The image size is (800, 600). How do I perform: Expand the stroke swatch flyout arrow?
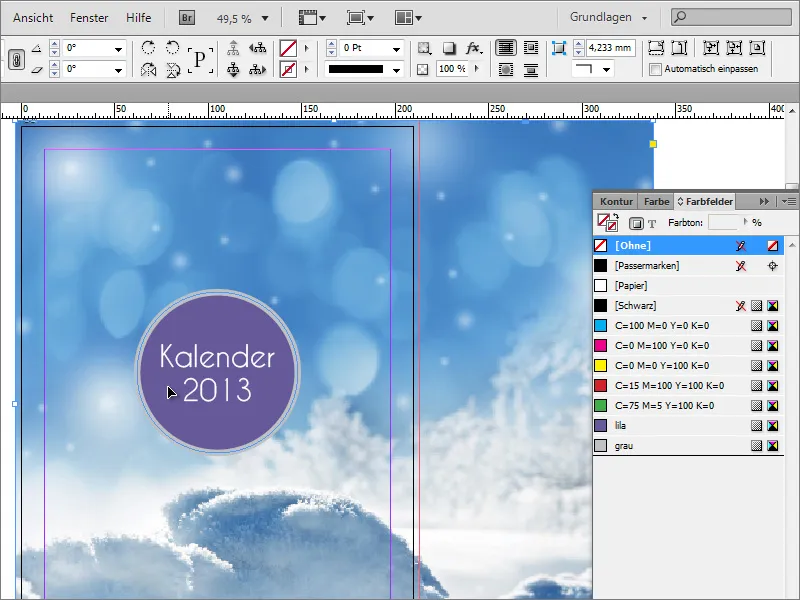click(x=307, y=69)
